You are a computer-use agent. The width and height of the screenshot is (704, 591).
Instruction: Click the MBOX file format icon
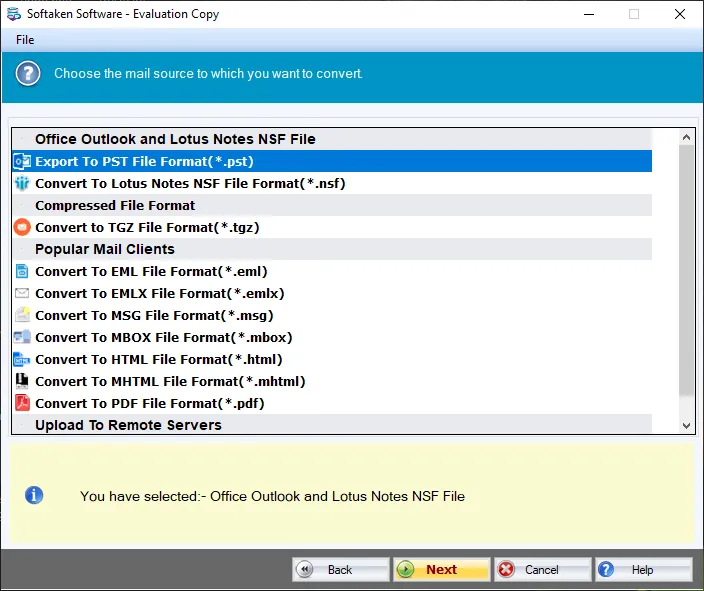click(22, 337)
